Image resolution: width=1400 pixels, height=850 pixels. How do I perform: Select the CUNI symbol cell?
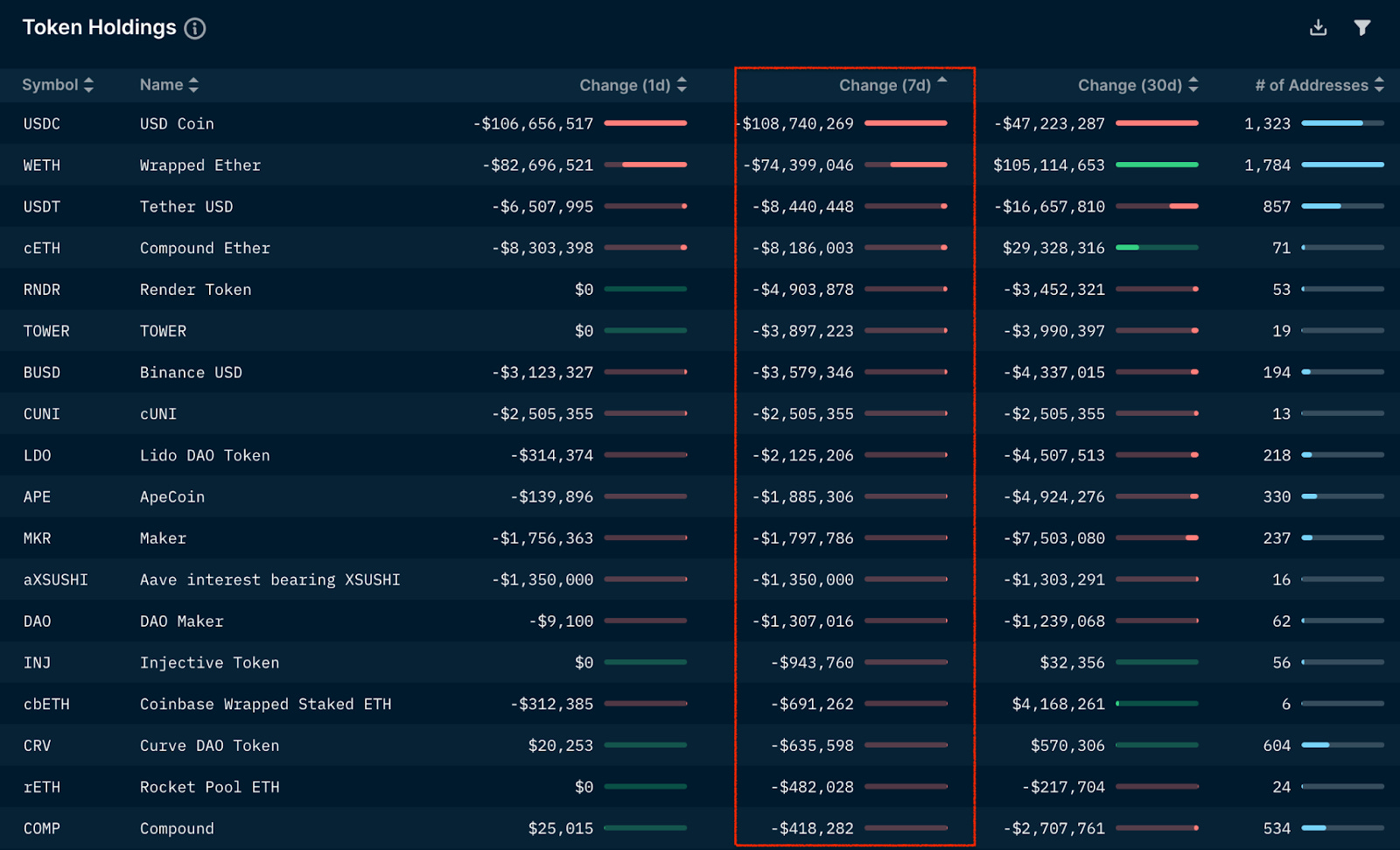(42, 414)
